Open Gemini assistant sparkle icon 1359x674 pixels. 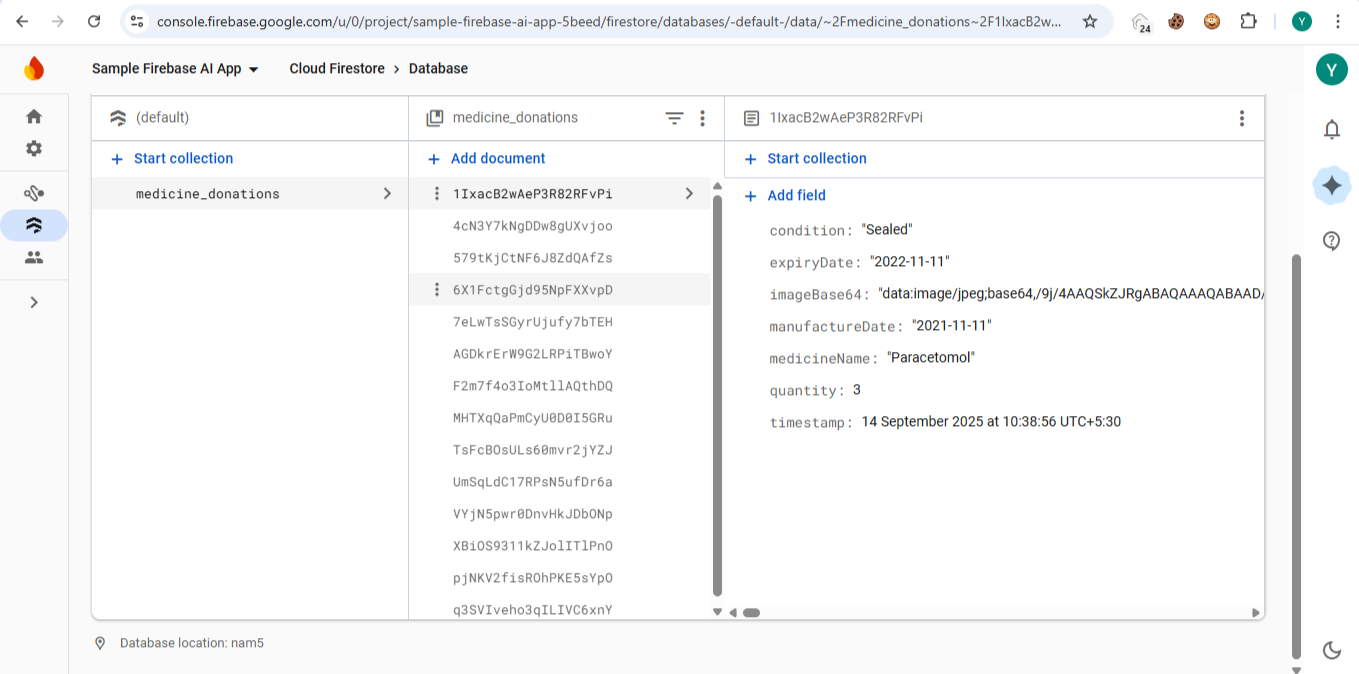1331,185
